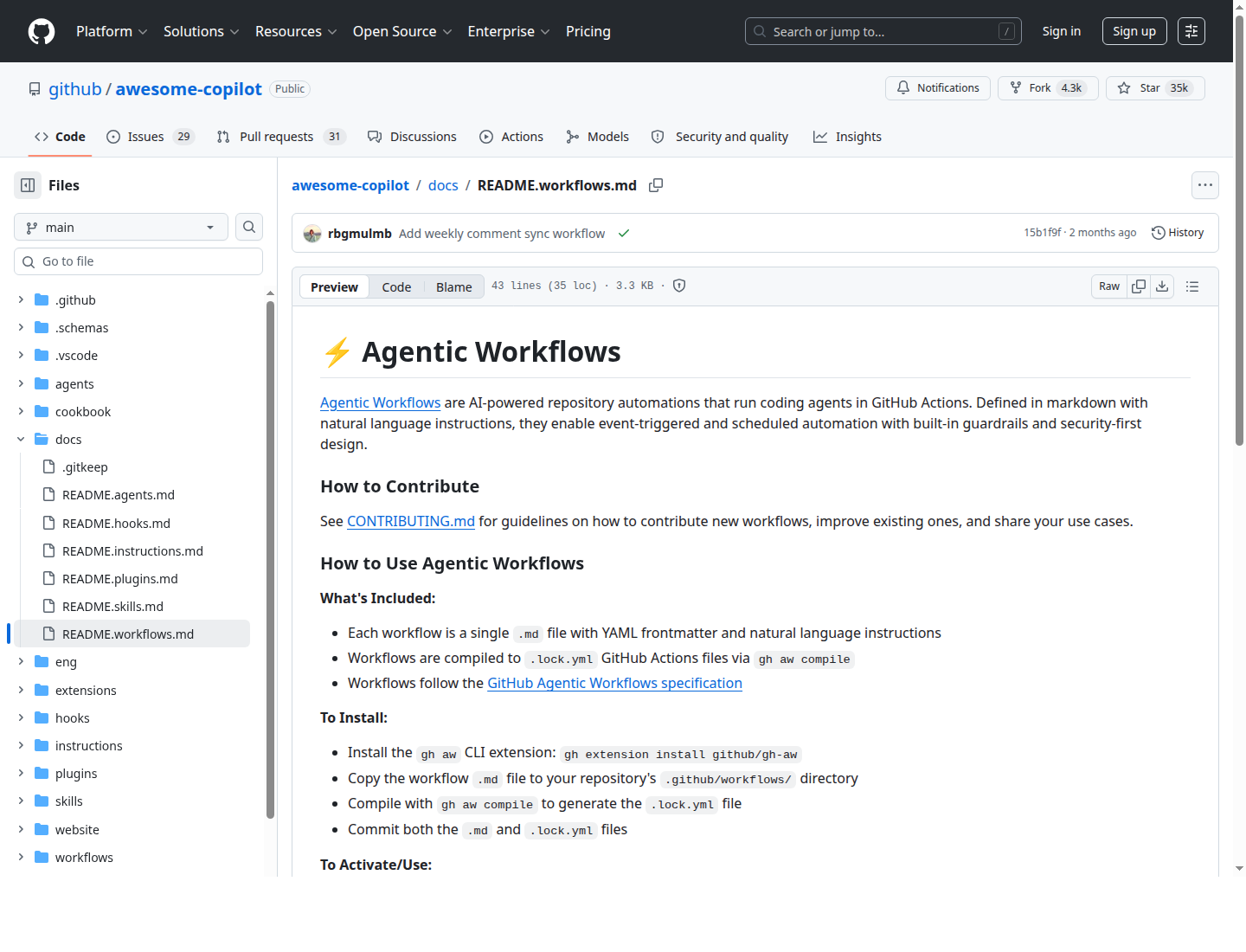1246x952 pixels.
Task: Open the GitHub homepage logo
Action: point(42,31)
